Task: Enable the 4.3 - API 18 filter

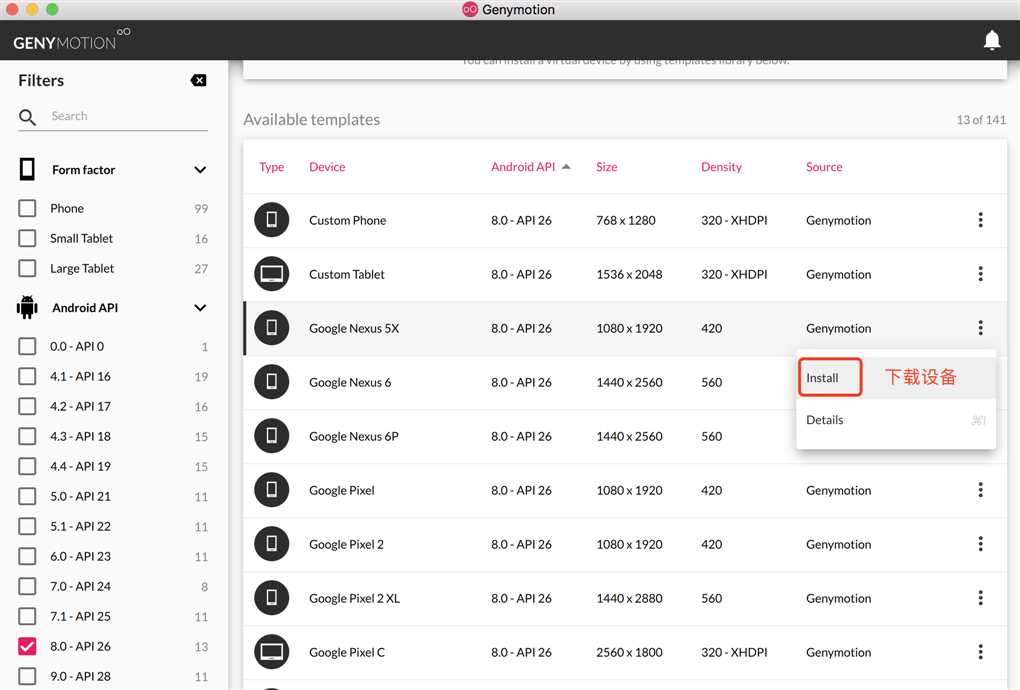Action: tap(27, 436)
